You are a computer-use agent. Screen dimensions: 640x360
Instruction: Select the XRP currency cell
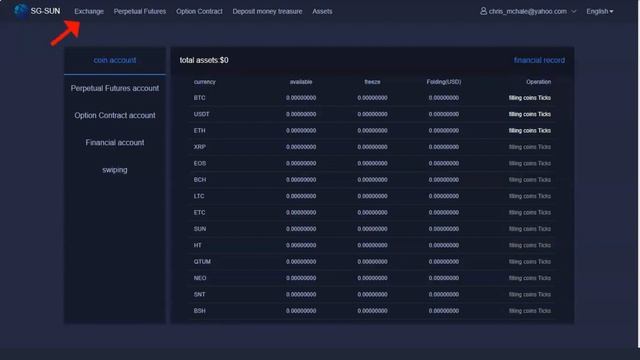click(200, 147)
